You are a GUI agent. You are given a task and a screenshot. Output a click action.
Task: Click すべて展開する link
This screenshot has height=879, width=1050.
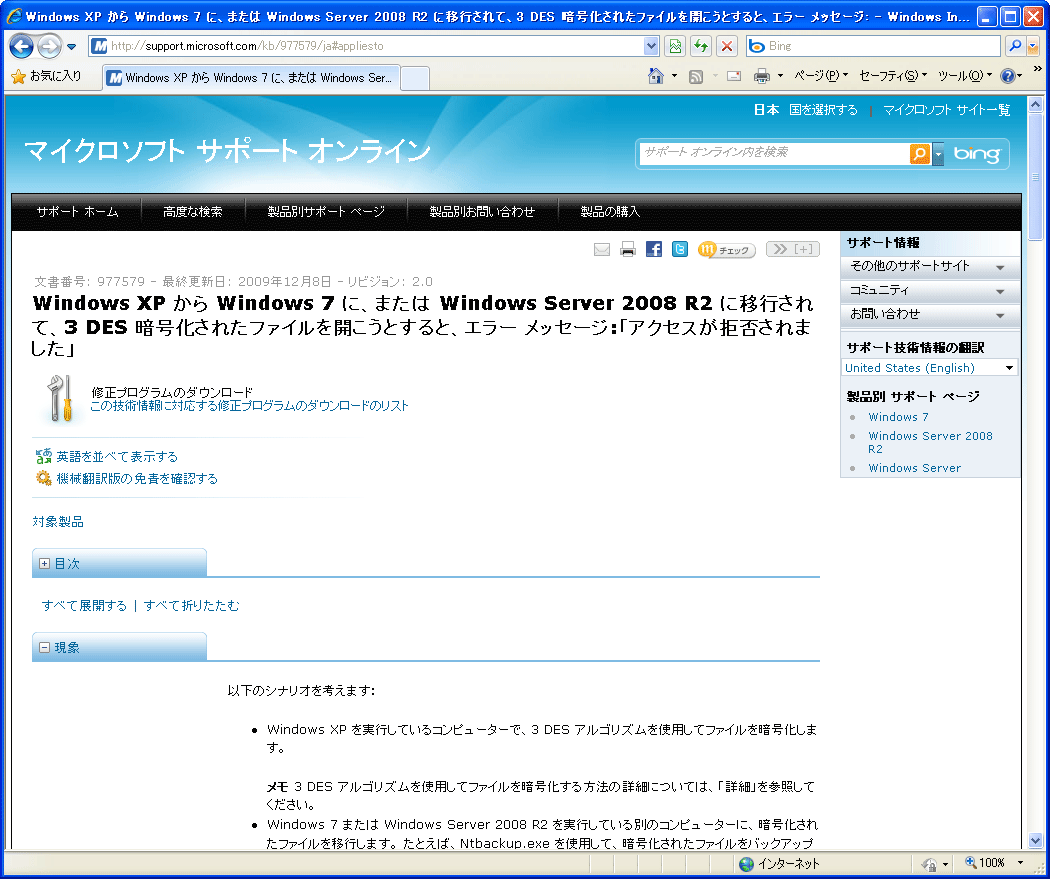point(84,606)
